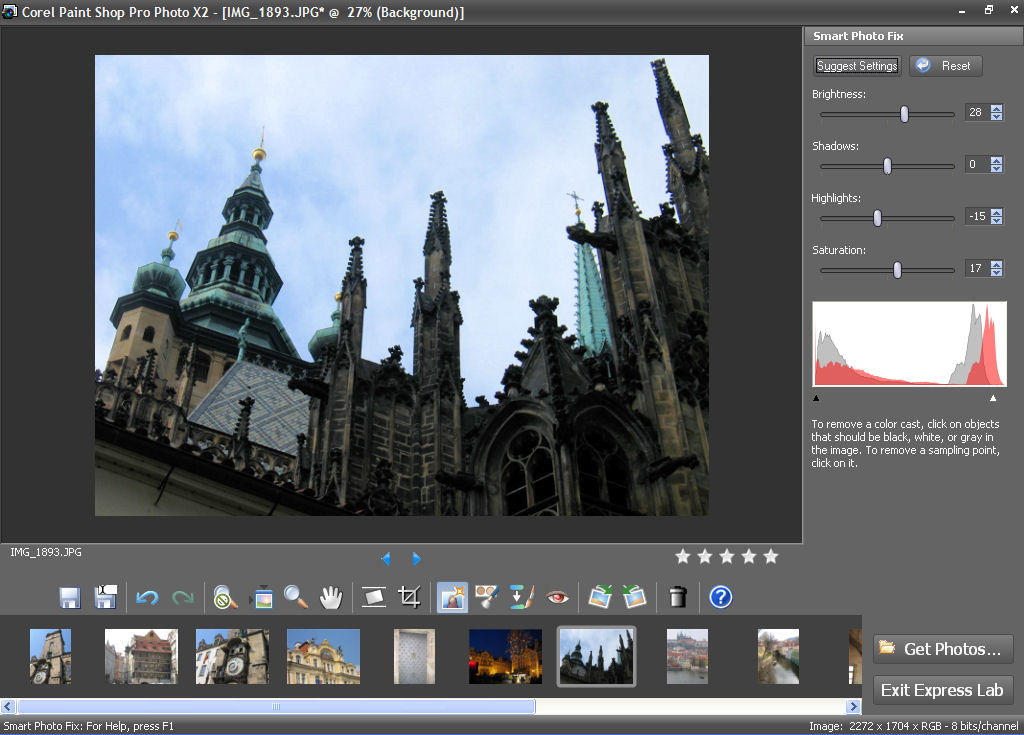This screenshot has height=735, width=1024.
Task: Select the Straighten tool
Action: [373, 597]
